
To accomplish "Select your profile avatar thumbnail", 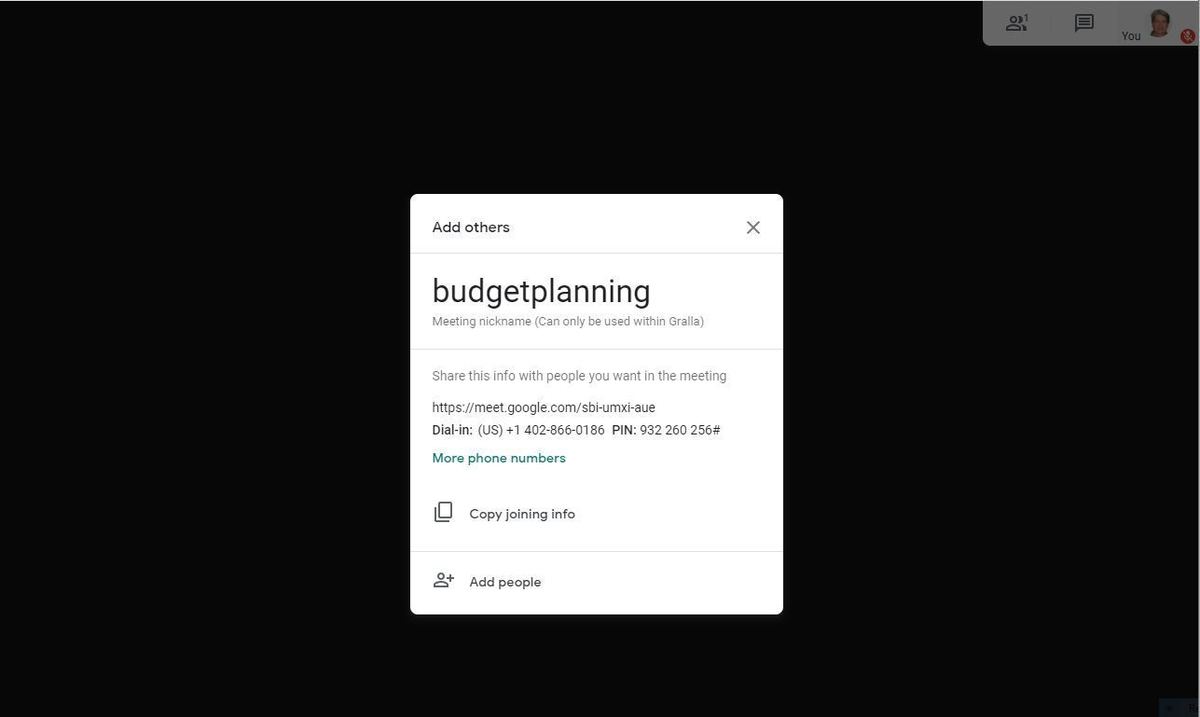I will coord(1159,23).
